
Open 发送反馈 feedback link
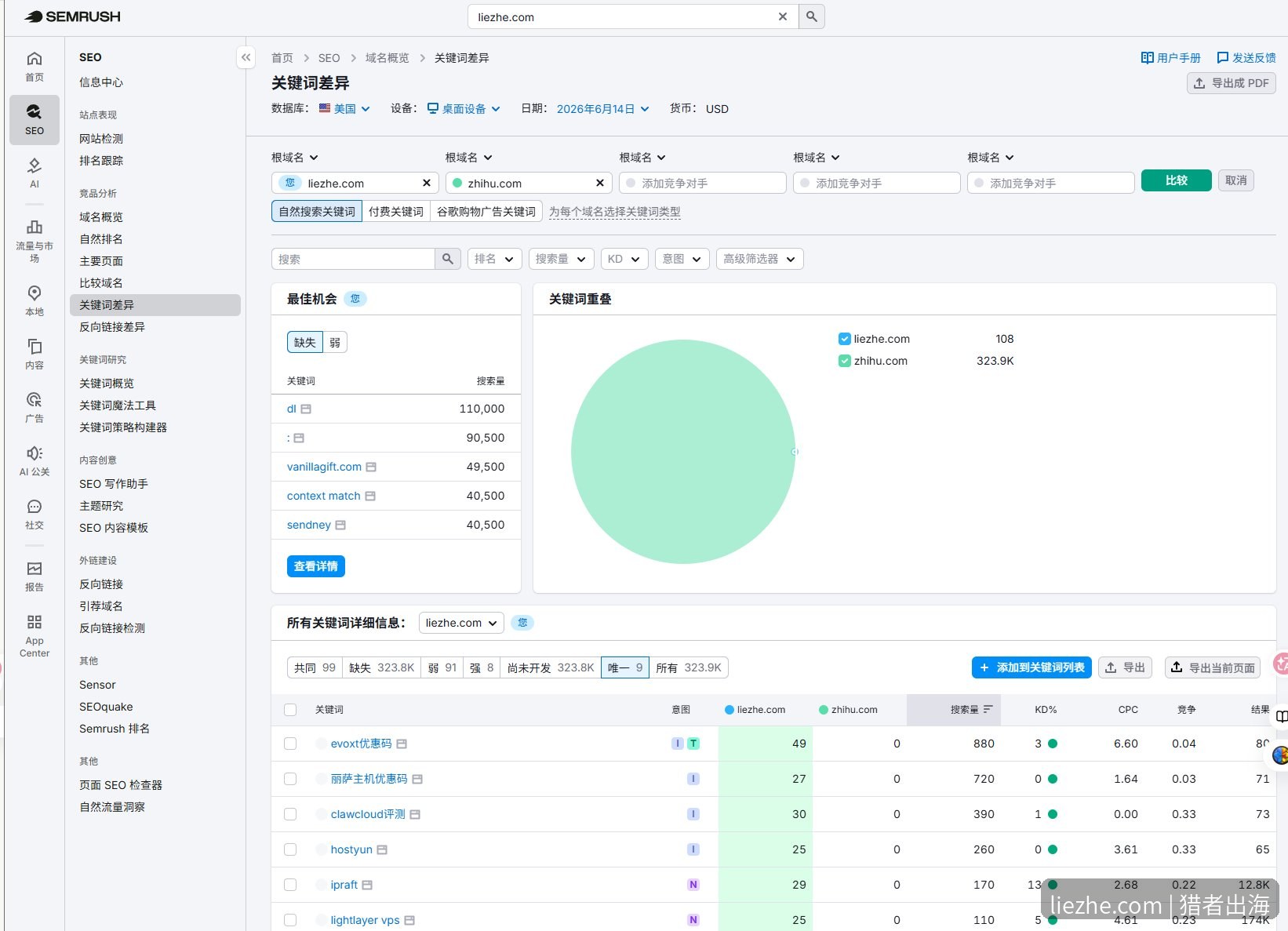click(x=1246, y=57)
